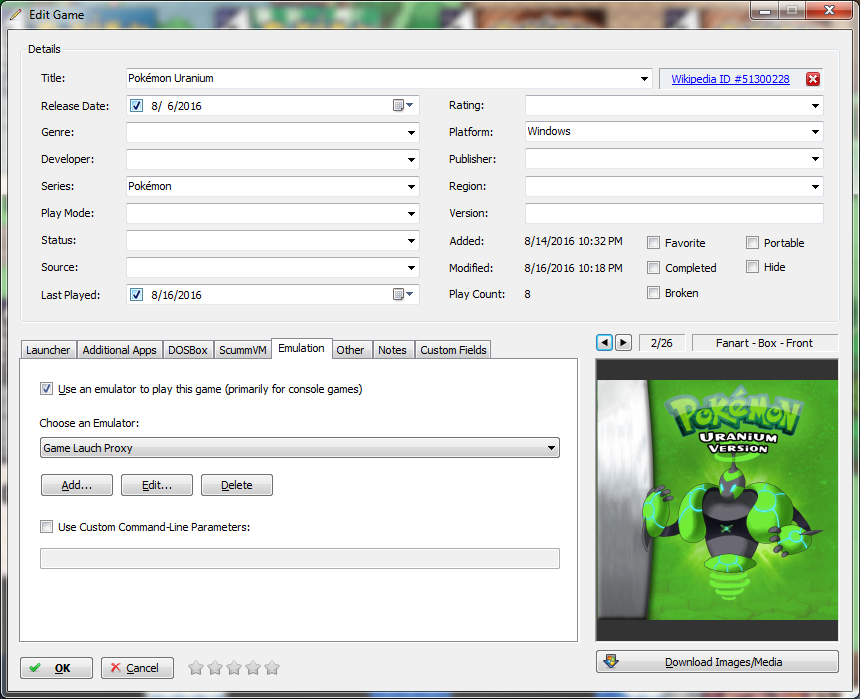Click the Pokémon Uranium box art image
Viewport: 860px width, 699px height.
[717, 500]
